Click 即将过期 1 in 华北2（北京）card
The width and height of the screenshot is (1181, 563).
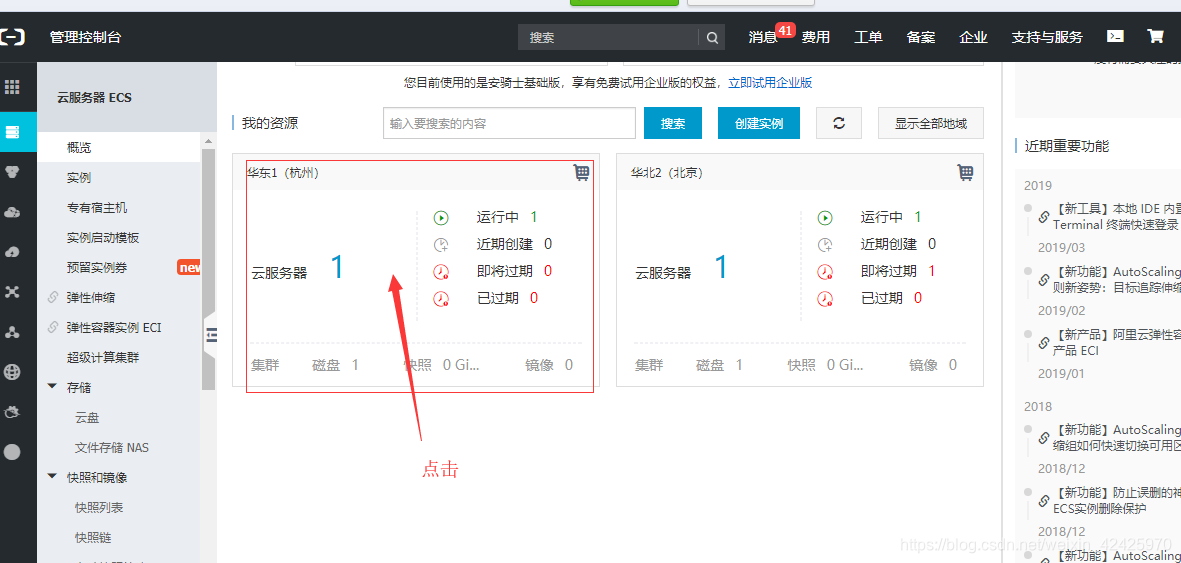pos(898,271)
